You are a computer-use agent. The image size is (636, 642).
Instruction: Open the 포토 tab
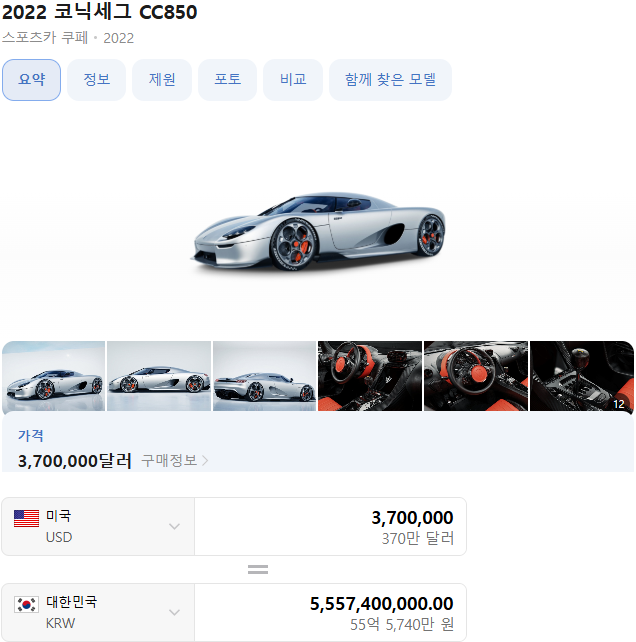228,80
